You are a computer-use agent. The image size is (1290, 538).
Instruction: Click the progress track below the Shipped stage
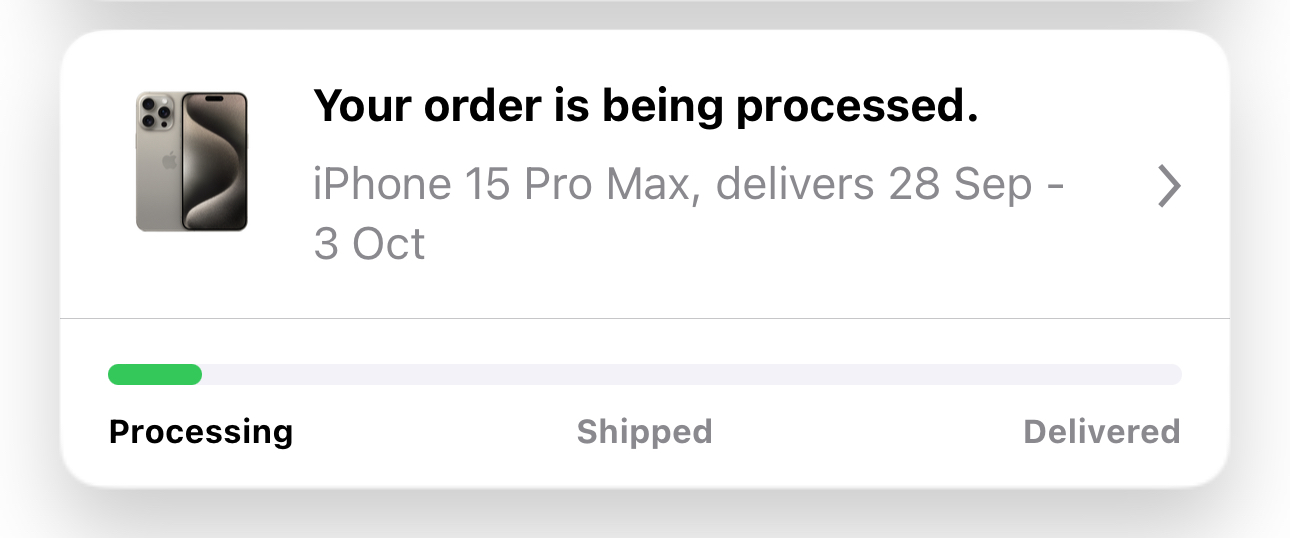[x=645, y=375]
